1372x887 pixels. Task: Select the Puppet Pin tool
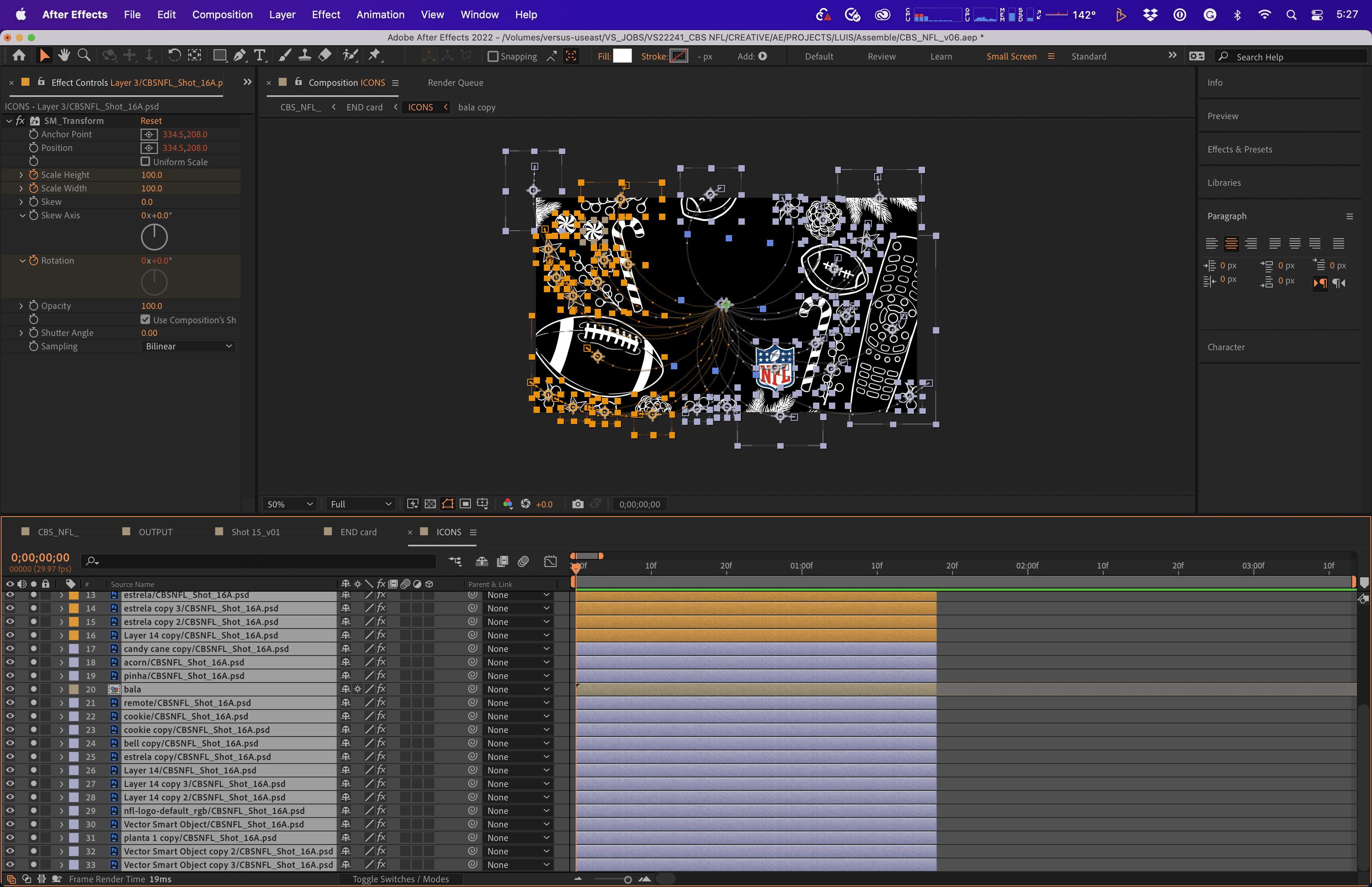click(374, 55)
